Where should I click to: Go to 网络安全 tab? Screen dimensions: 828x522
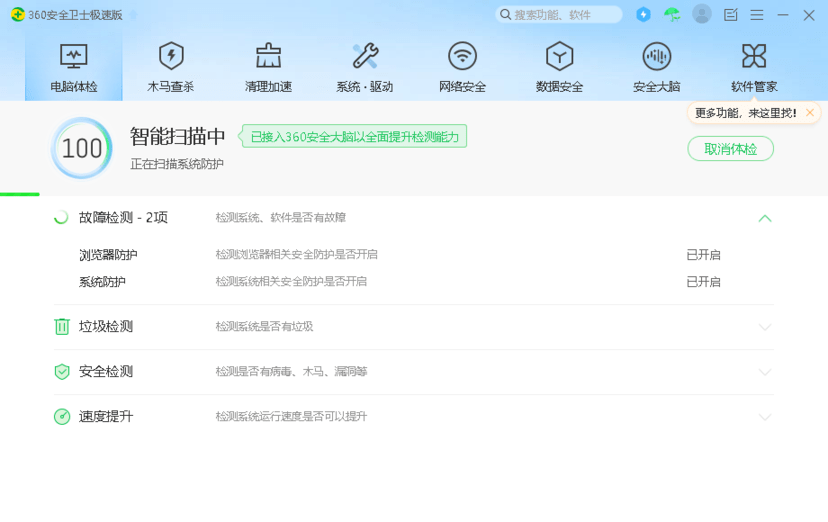click(462, 67)
